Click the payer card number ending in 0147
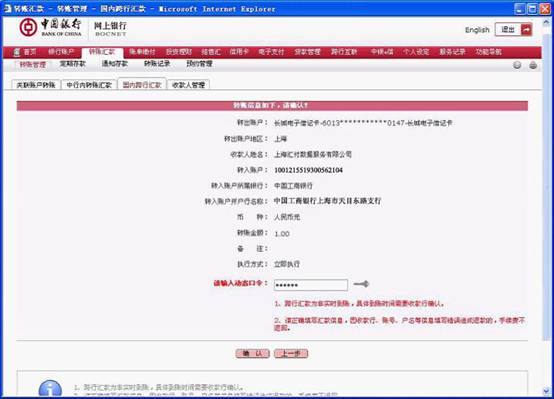Screen dimensions: 554x399 [x=363, y=123]
